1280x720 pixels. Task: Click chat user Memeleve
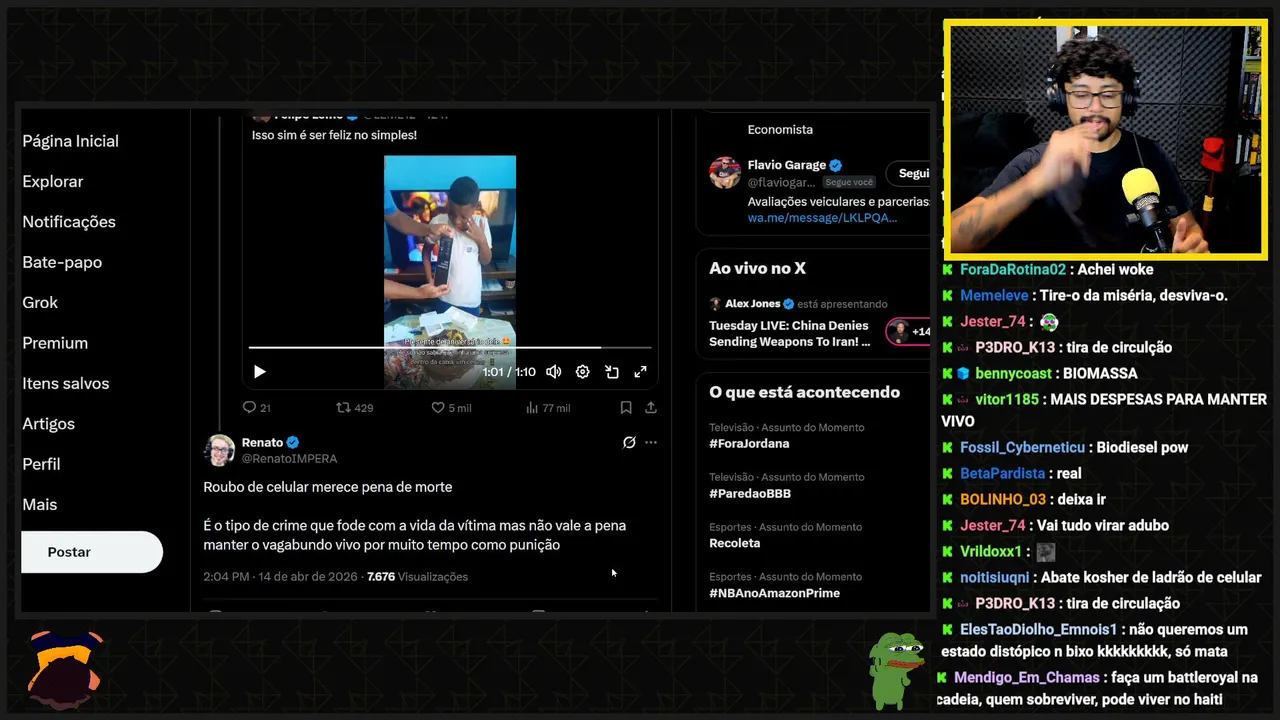coord(994,296)
